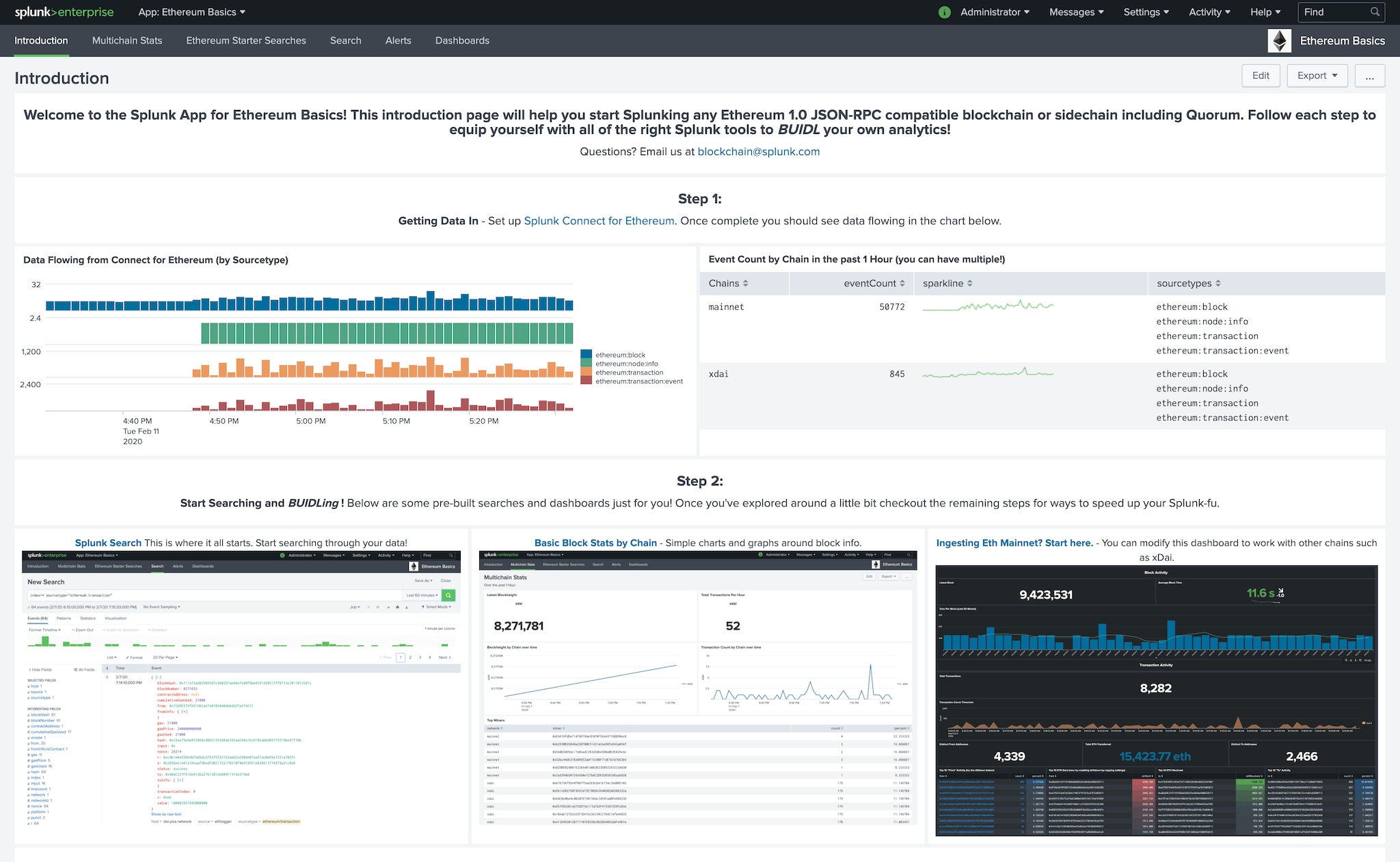
Task: Click the blue ethereum:block legend swatch
Action: (586, 355)
